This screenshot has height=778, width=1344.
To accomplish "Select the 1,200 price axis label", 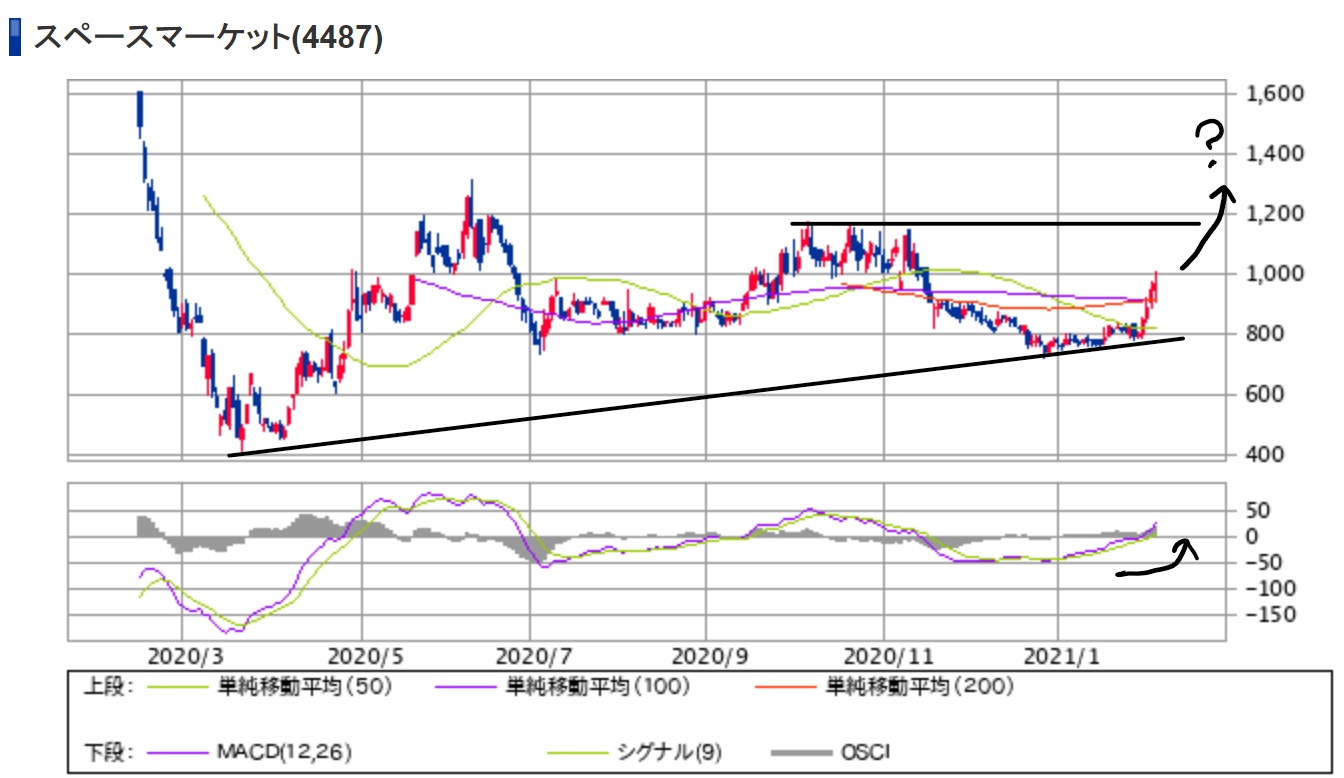I will point(1274,214).
